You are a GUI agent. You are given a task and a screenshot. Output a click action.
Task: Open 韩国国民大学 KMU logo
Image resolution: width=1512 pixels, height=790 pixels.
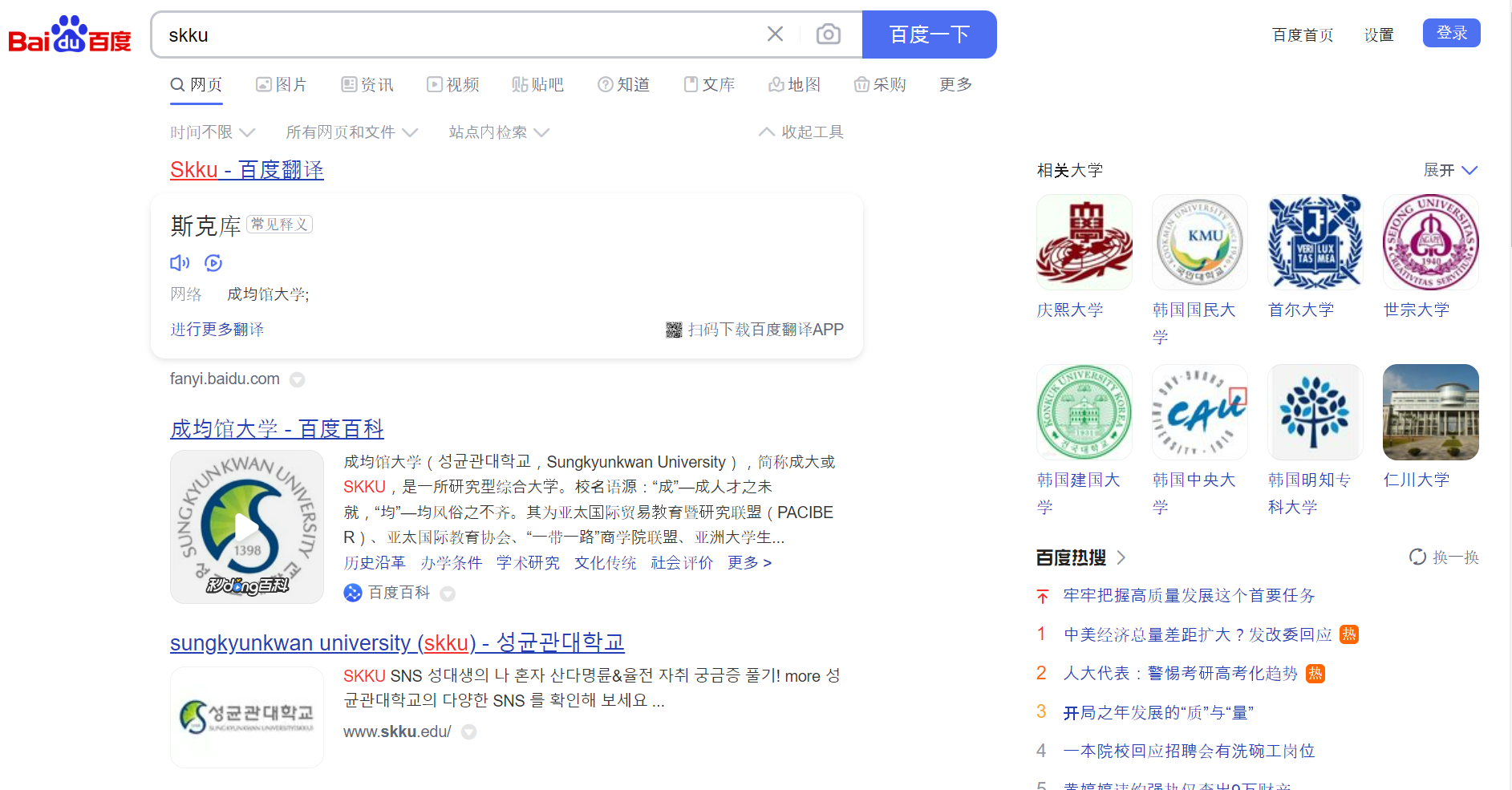pos(1200,242)
